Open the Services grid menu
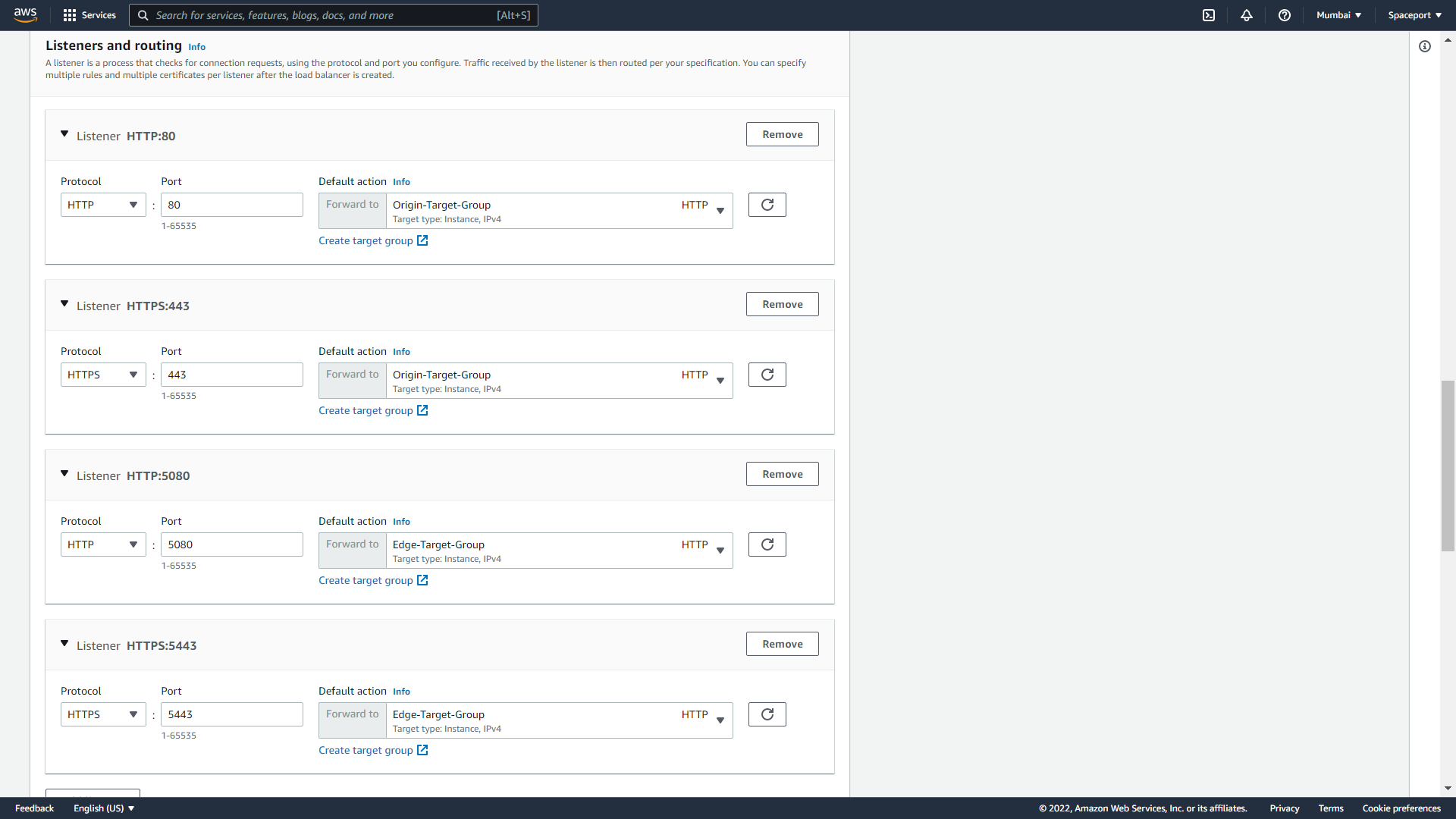Screen dimensions: 1456x819 [89, 15]
